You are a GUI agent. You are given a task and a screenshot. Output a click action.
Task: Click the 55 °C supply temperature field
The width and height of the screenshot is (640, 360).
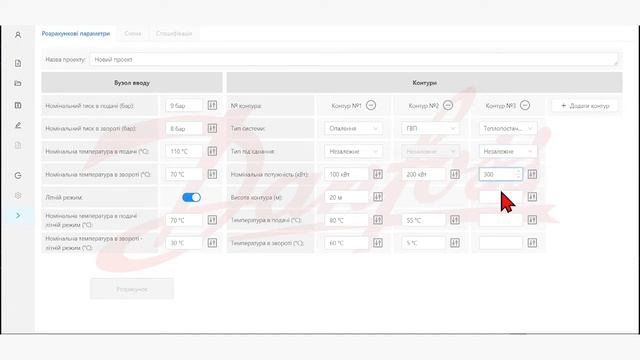coord(424,220)
